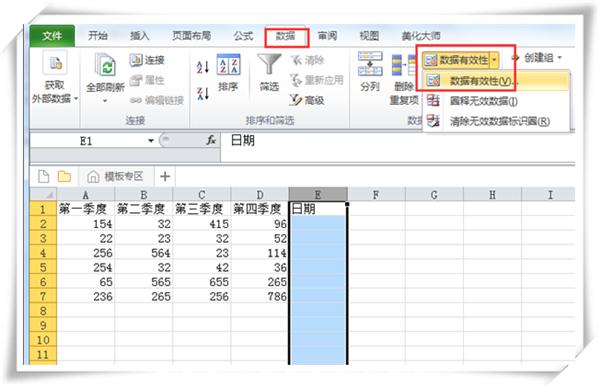Viewport: 600px width, 386px height.
Task: Click the 编辑链接 button
Action: point(157,100)
